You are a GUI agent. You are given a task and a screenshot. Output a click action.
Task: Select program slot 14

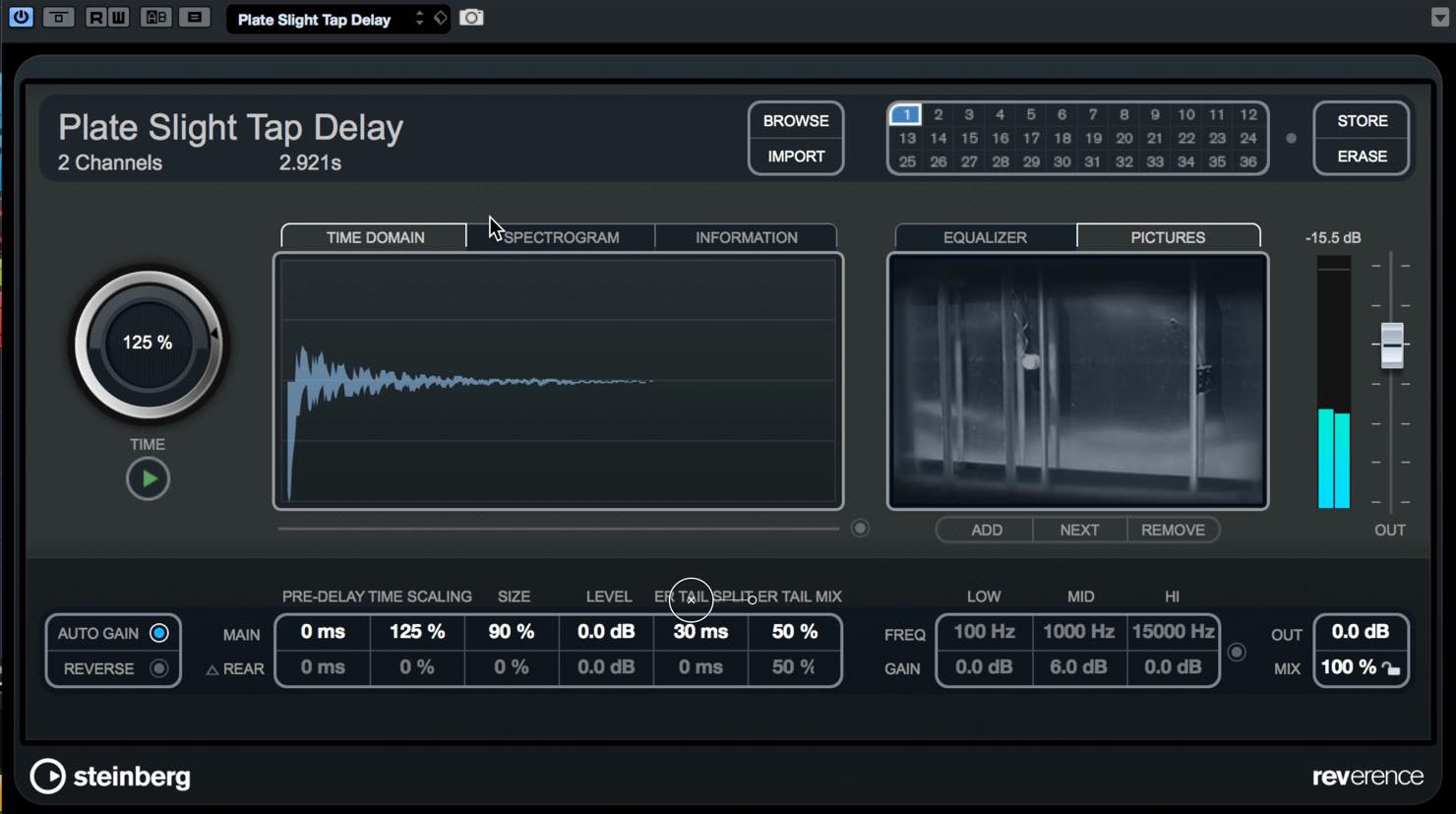(938, 138)
